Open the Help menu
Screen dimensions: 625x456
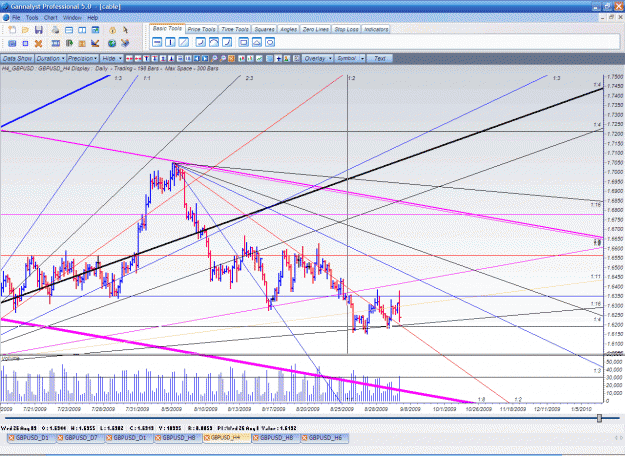tap(92, 18)
